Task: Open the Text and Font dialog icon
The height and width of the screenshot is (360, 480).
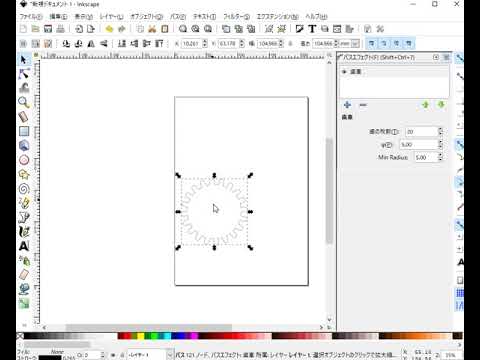Action: pos(312,29)
